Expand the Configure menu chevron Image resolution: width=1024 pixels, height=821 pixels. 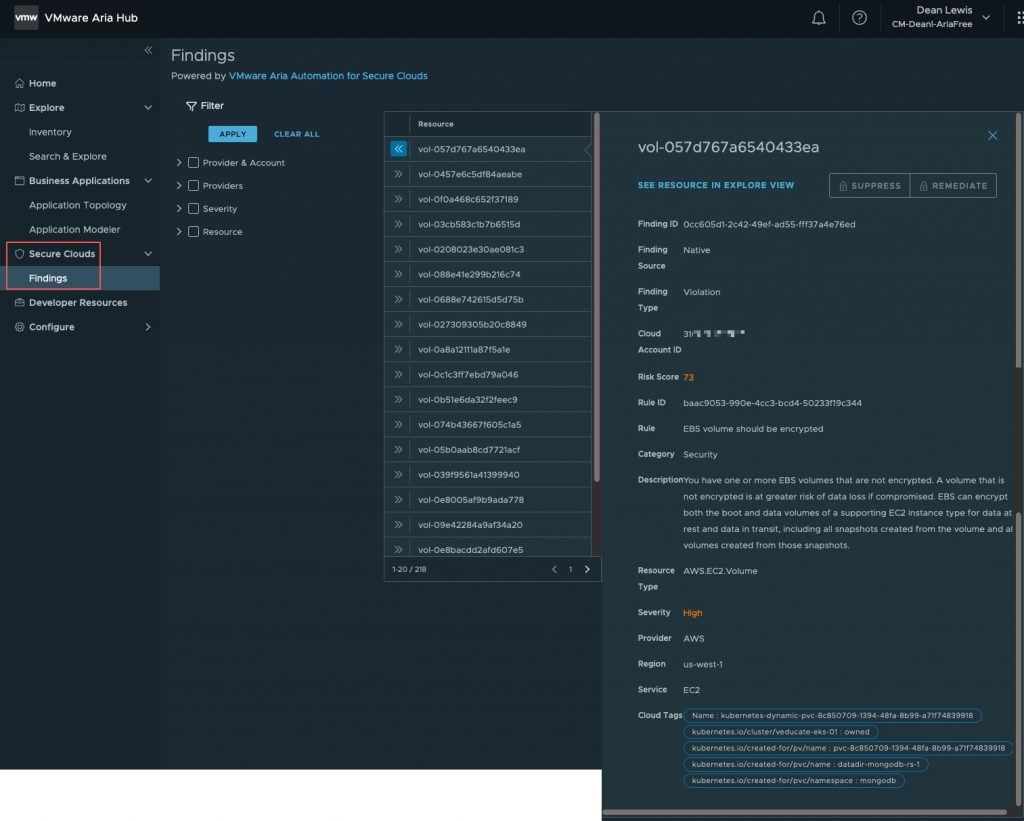pos(148,327)
